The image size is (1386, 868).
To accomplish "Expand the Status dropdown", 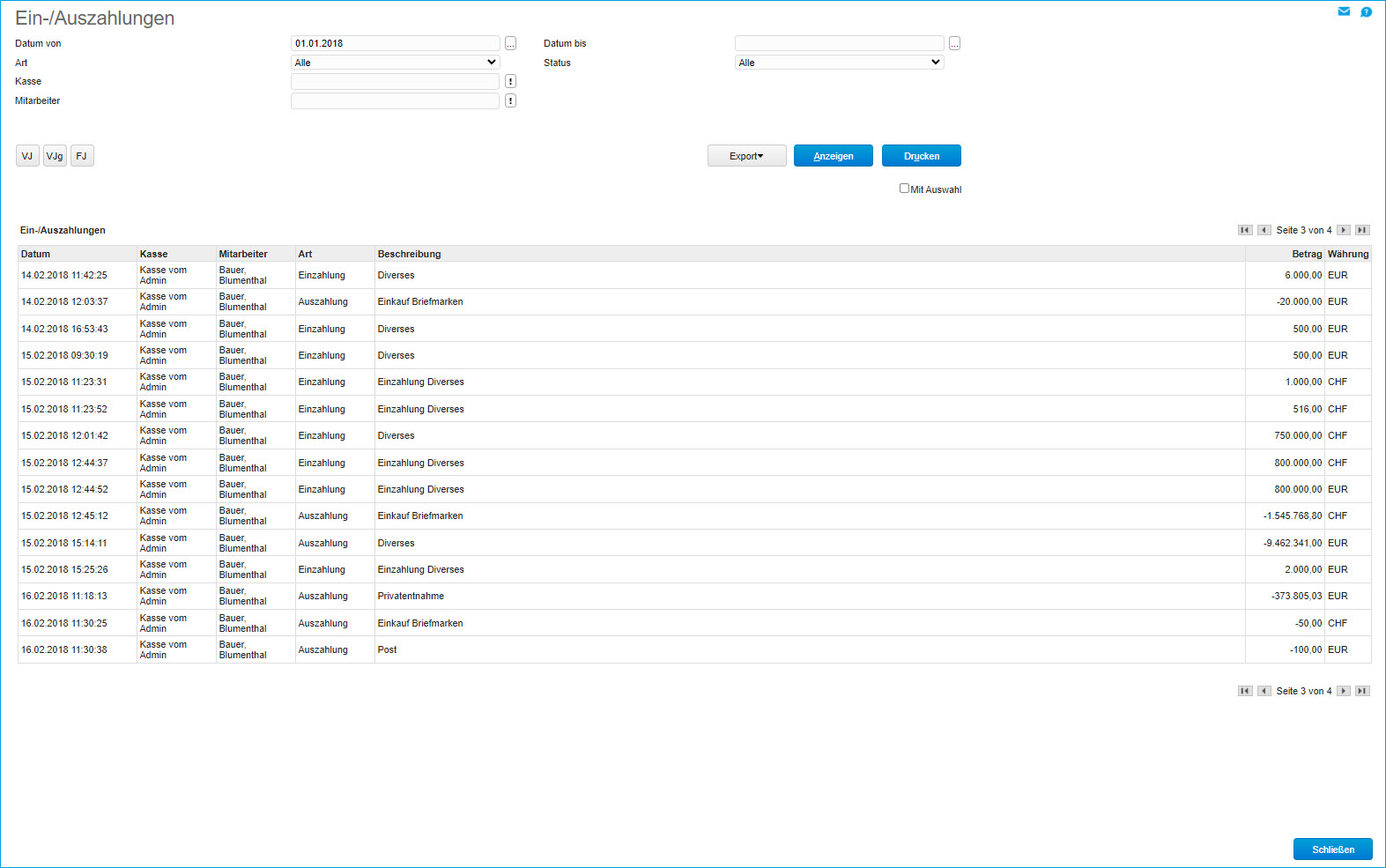I will pos(839,63).
